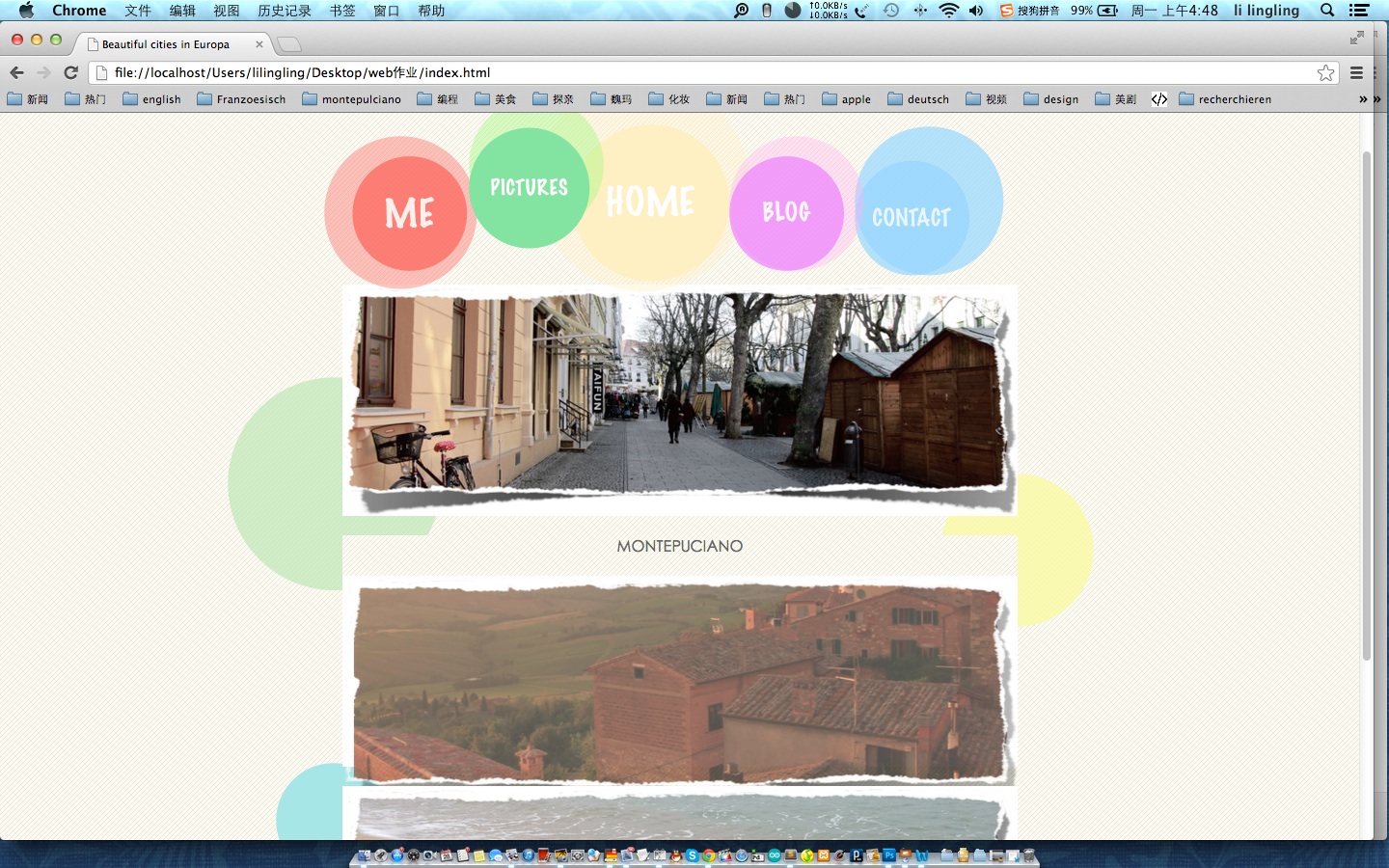Open the 视频 bookmarks folder
The height and width of the screenshot is (868, 1389).
click(x=987, y=99)
